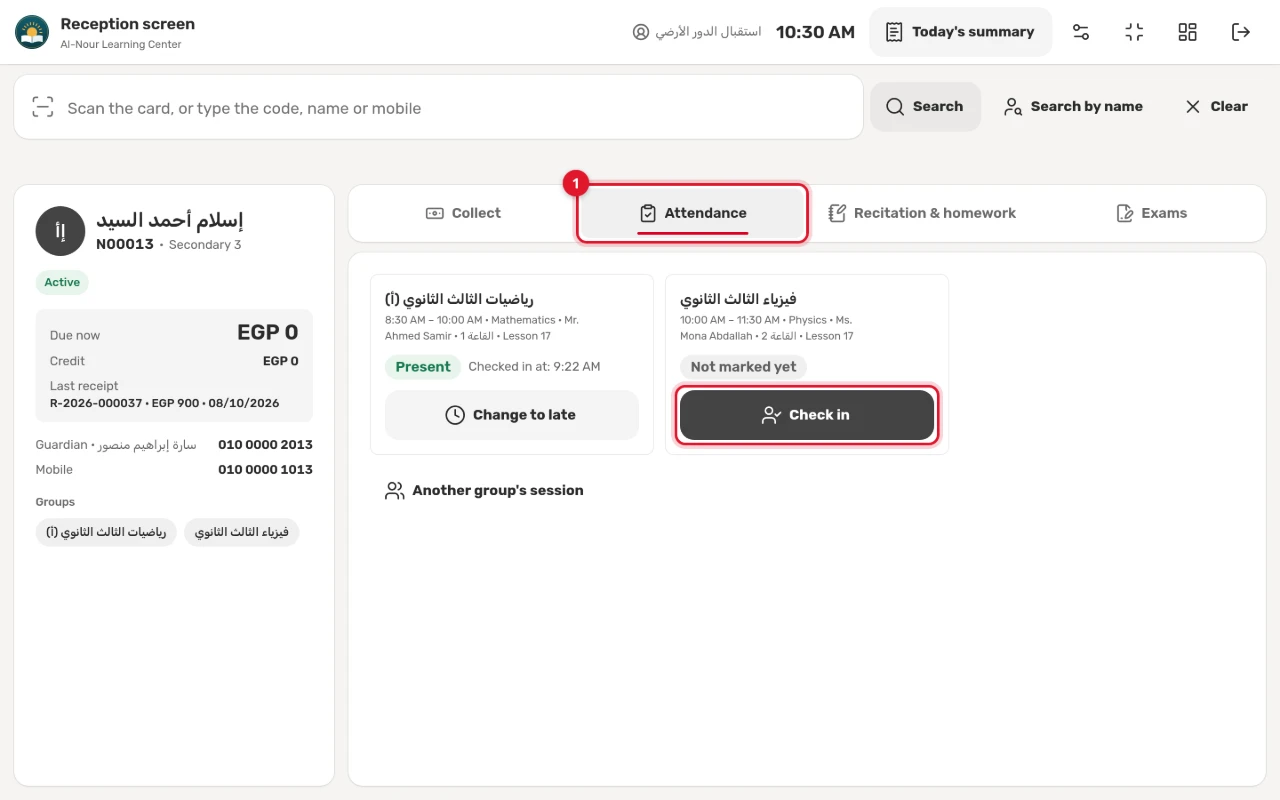Screen dimensions: 1280x800
Task: Click the Active status badge
Action: point(62,282)
